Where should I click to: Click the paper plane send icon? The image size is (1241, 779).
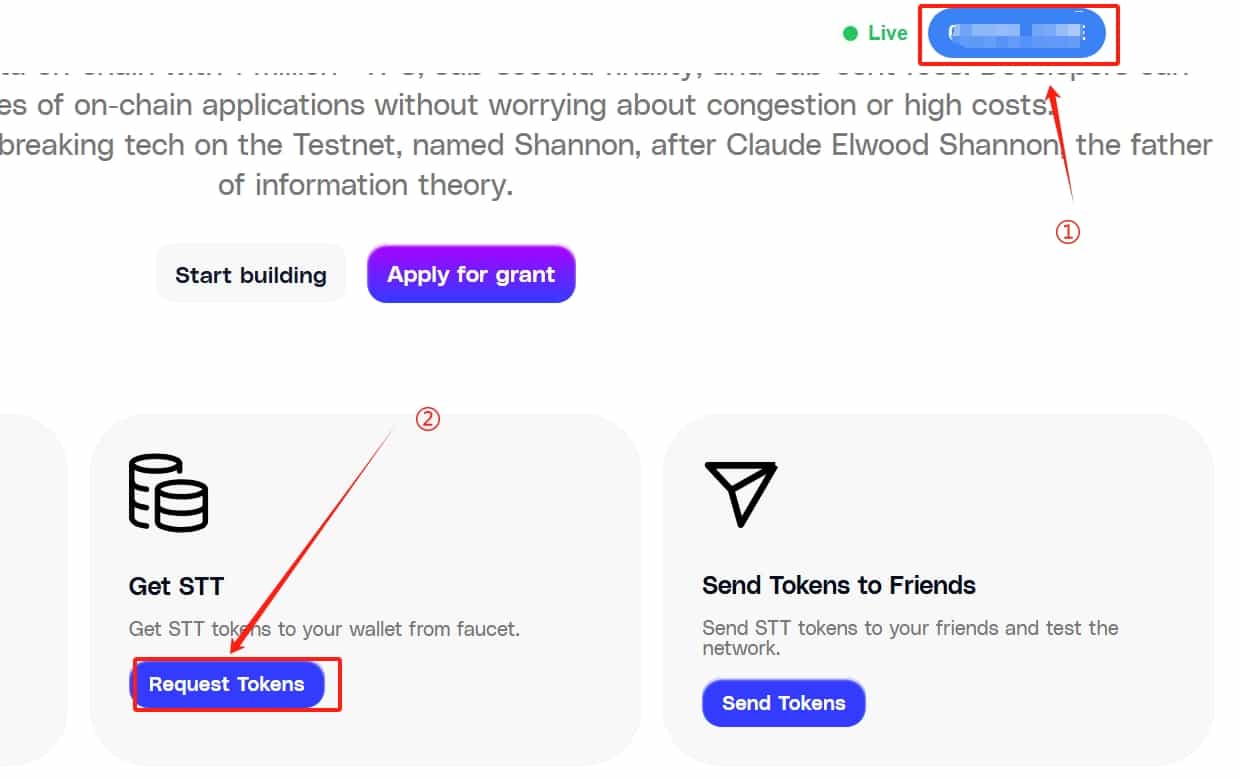741,493
